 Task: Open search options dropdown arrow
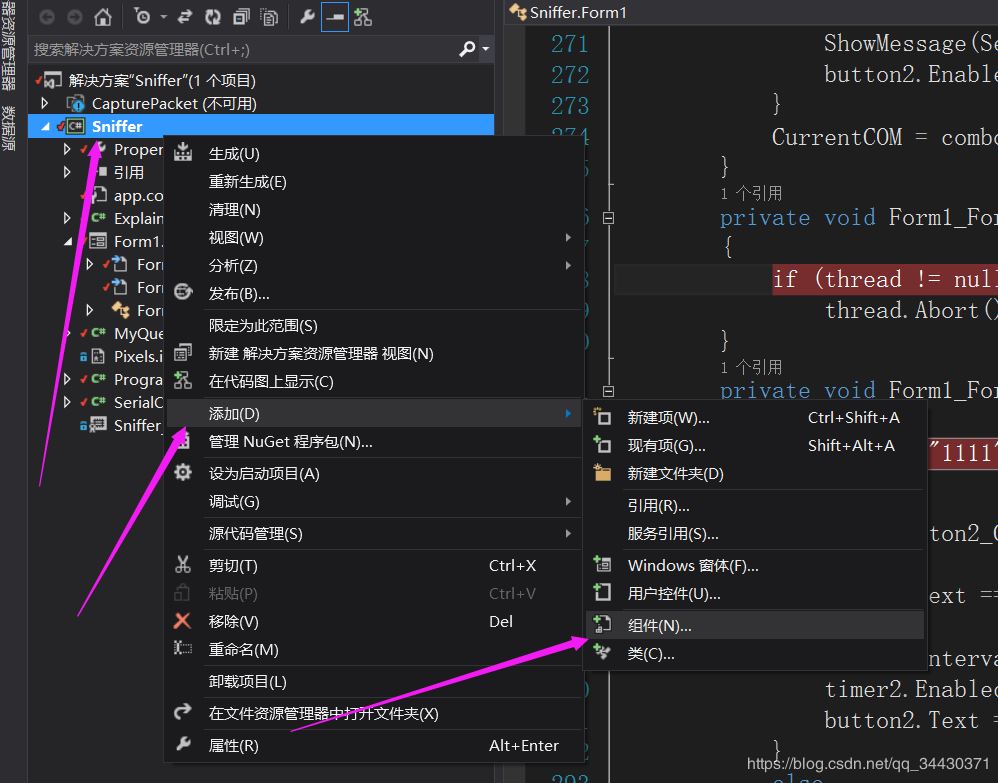(x=486, y=48)
